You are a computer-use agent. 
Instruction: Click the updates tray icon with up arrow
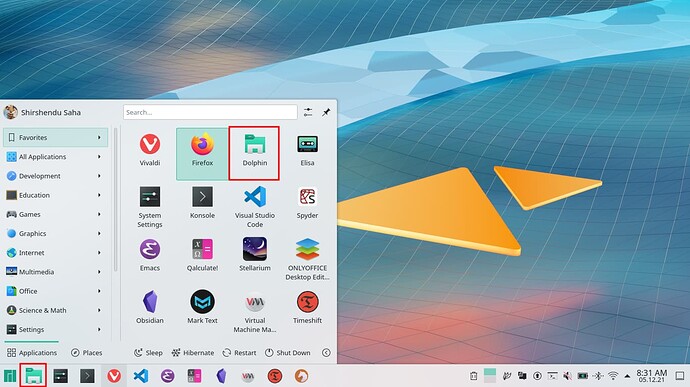coord(537,376)
